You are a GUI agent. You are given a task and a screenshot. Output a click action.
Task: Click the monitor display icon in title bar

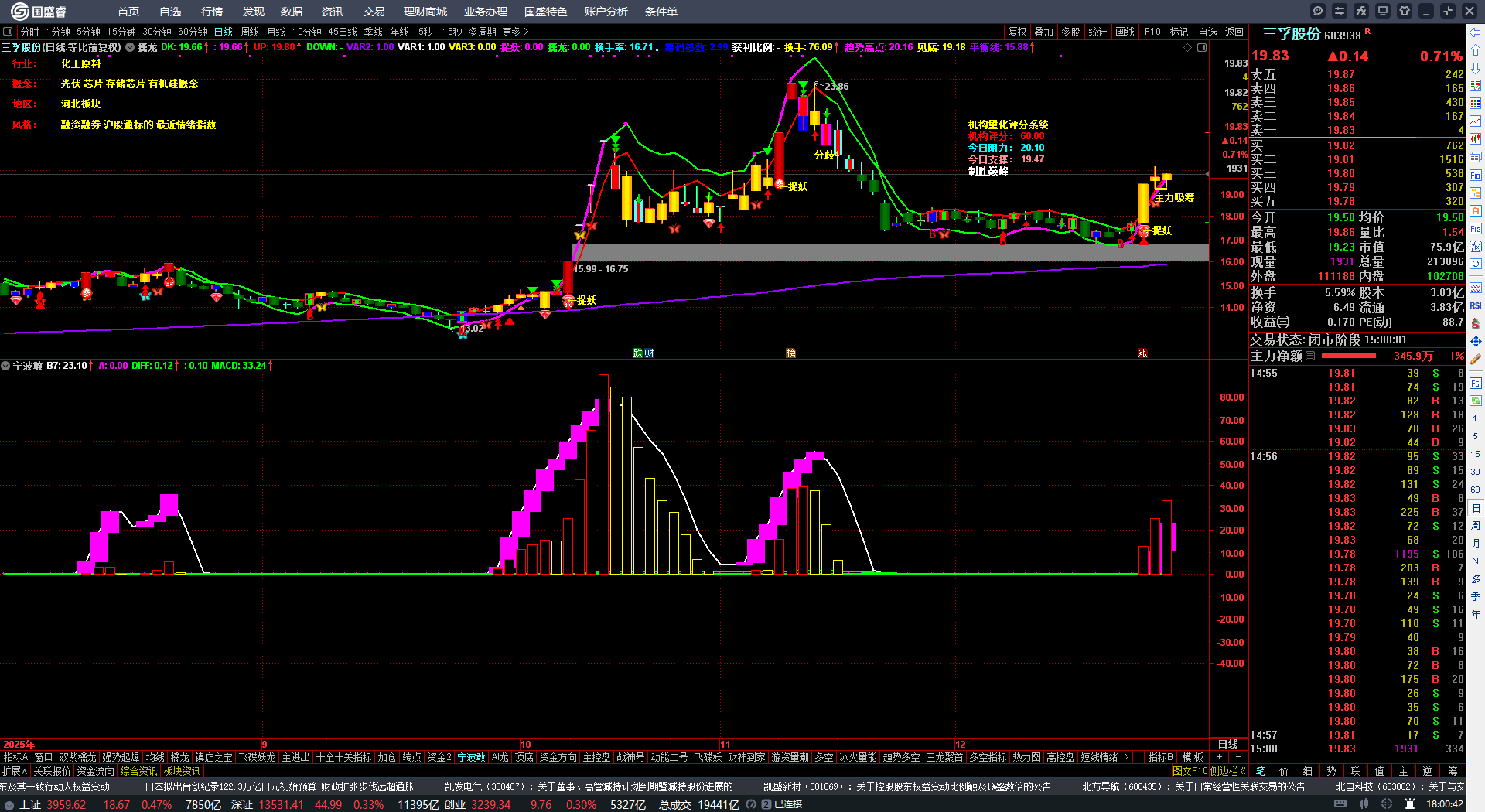pyautogui.click(x=1383, y=11)
